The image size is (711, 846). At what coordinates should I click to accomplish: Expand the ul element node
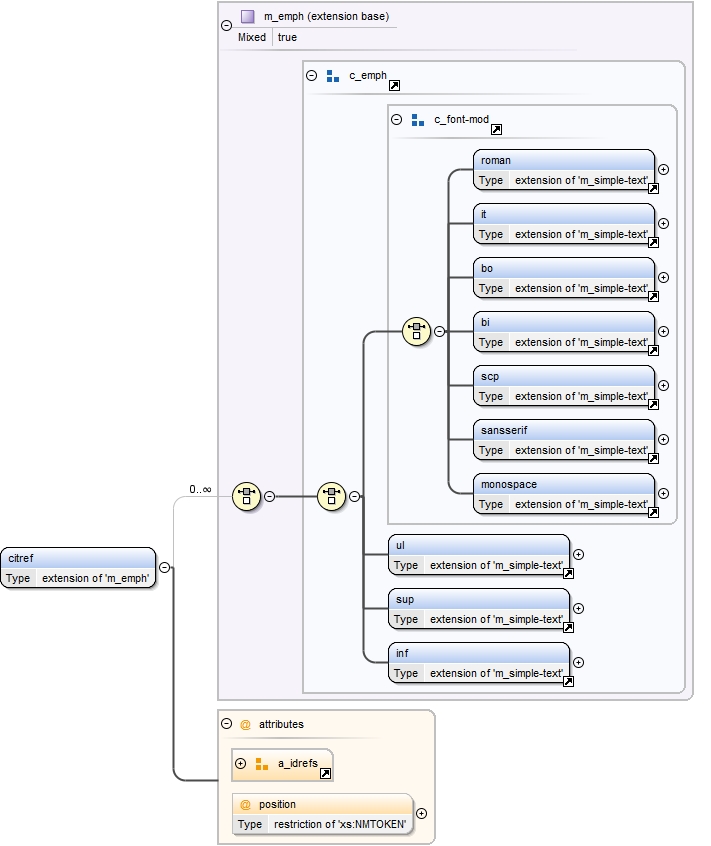click(x=578, y=554)
